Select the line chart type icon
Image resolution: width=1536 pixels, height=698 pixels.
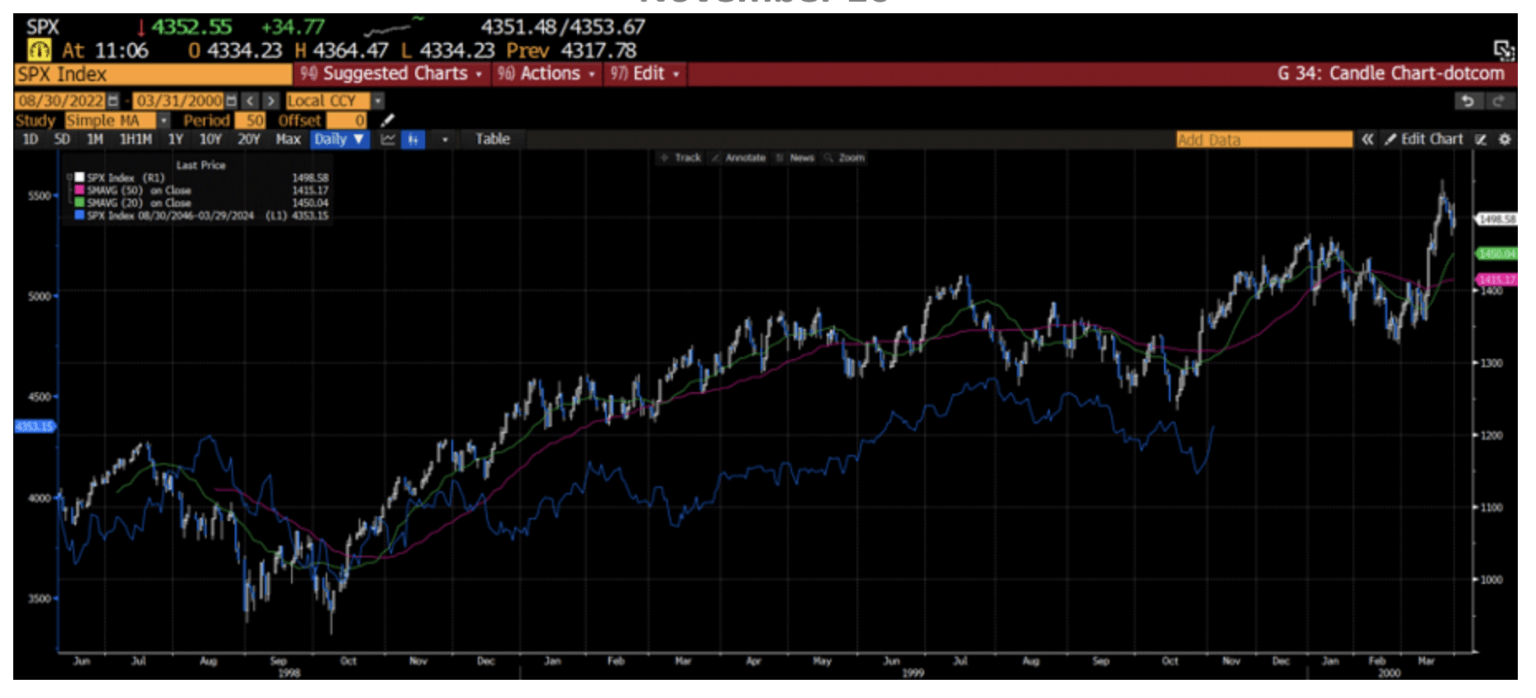388,140
